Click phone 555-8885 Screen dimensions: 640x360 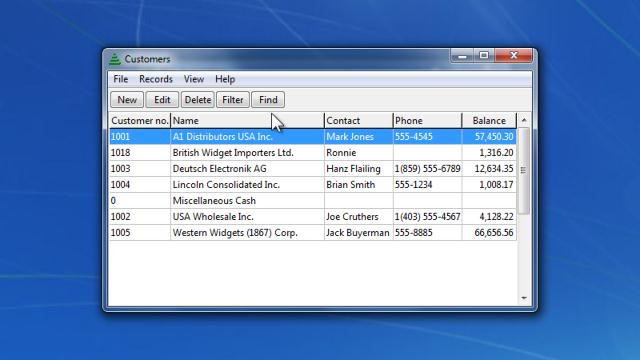point(427,233)
